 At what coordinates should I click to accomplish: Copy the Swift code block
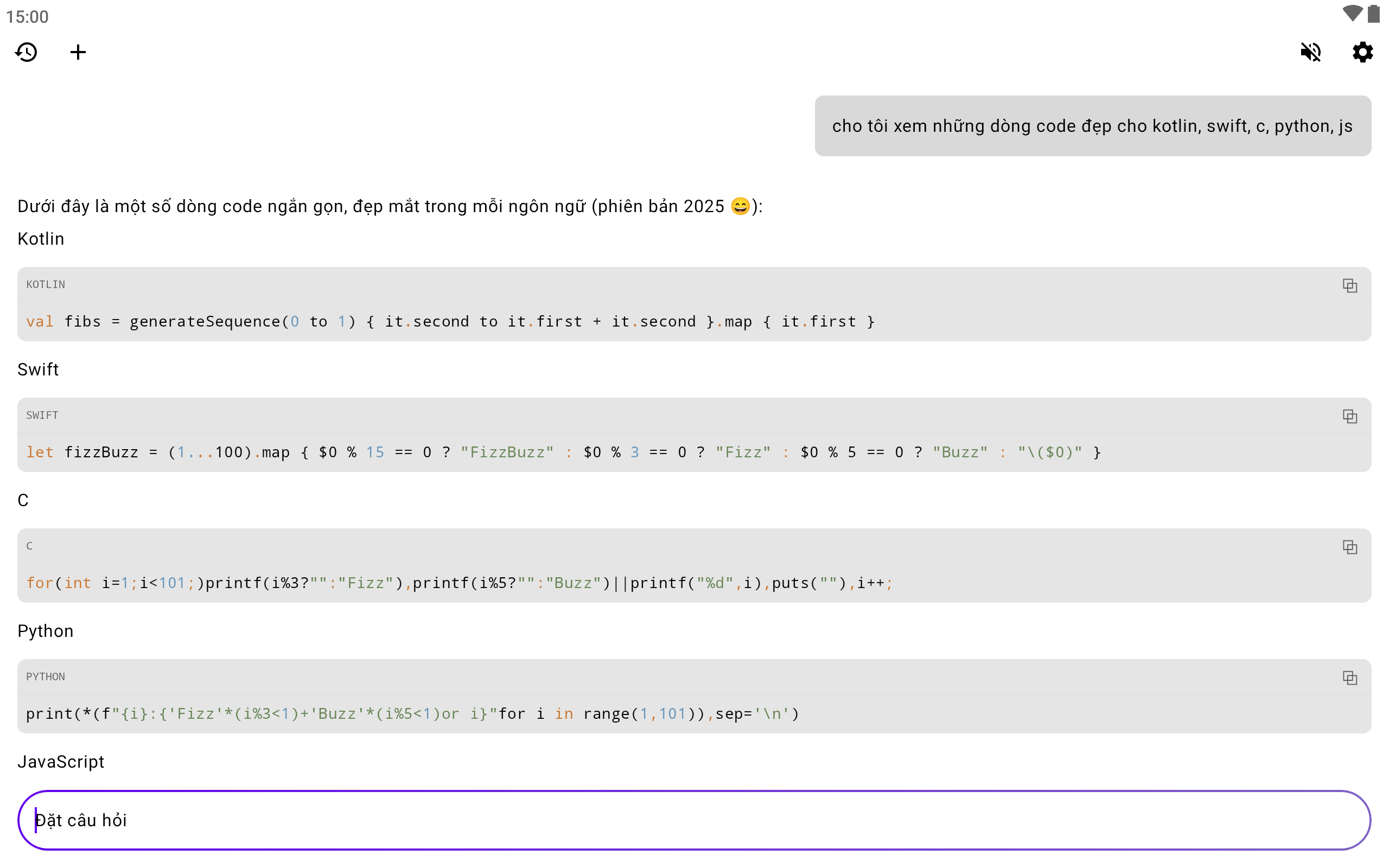click(1349, 416)
